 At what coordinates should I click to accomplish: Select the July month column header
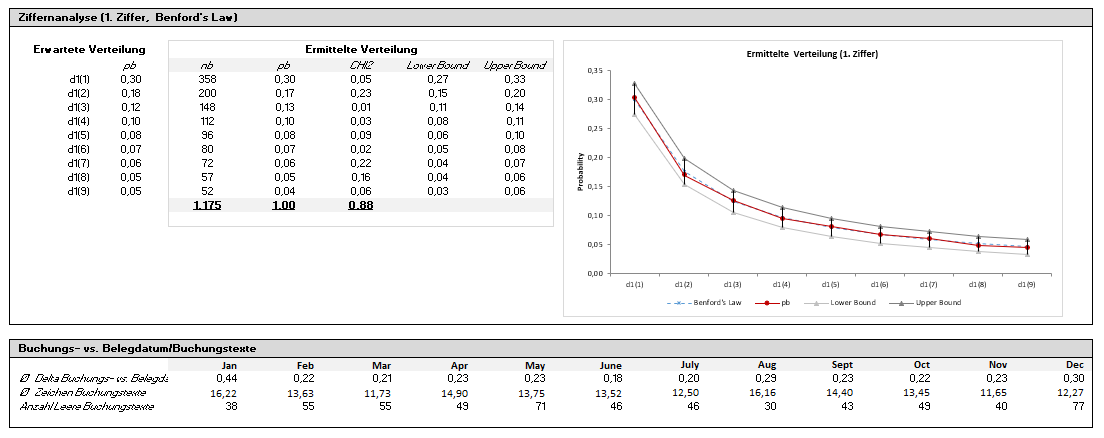(x=689, y=365)
